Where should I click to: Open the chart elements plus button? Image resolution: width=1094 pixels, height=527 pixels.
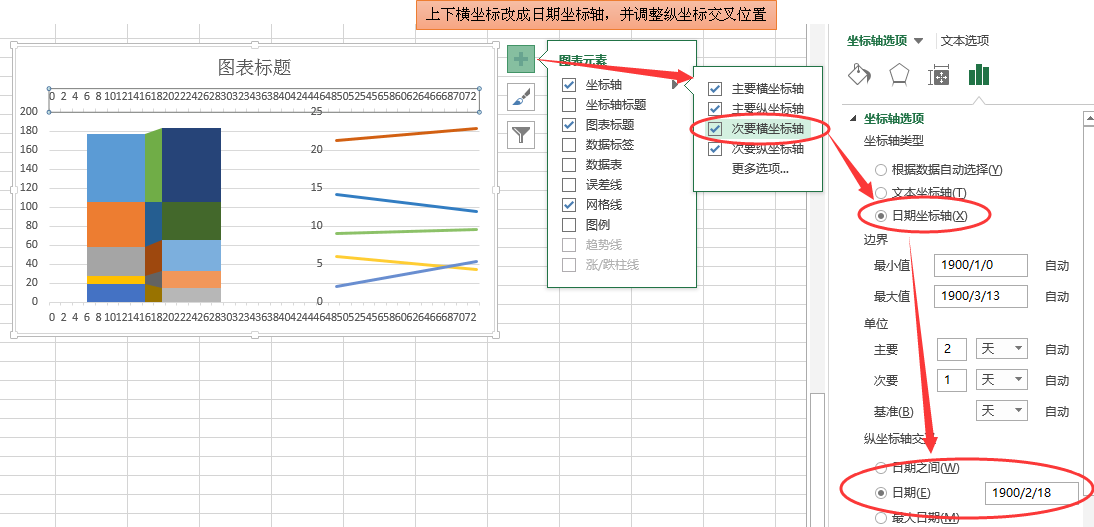(x=520, y=59)
